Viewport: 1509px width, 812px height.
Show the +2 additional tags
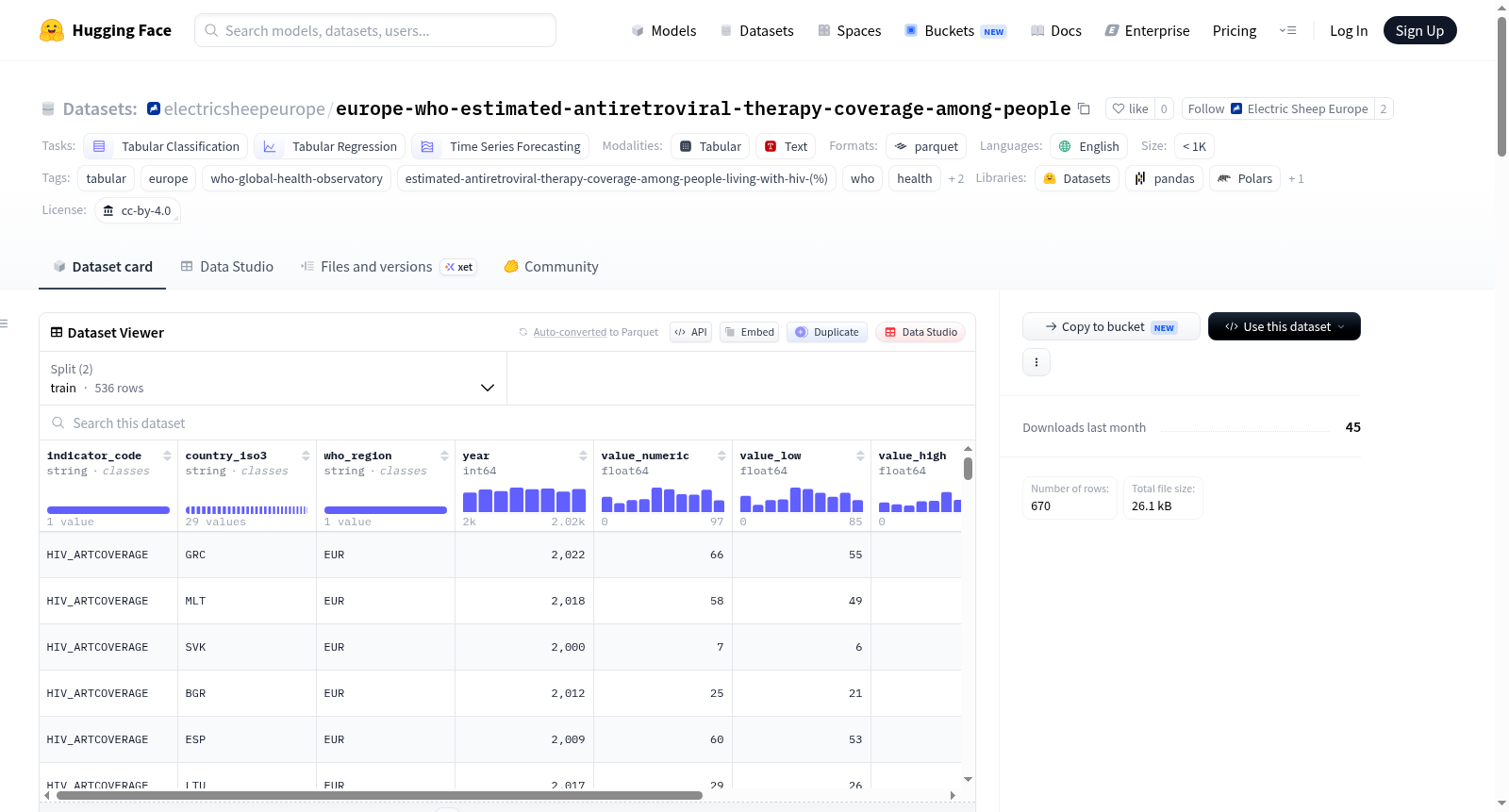click(x=955, y=178)
